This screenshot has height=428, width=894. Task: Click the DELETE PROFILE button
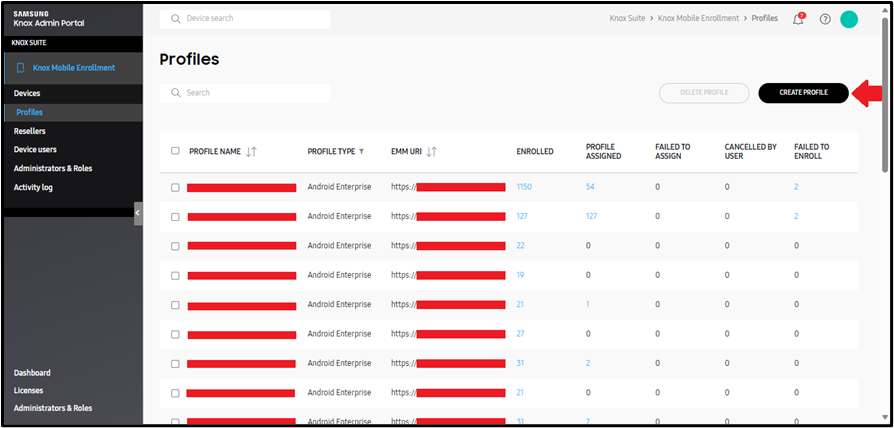704,92
